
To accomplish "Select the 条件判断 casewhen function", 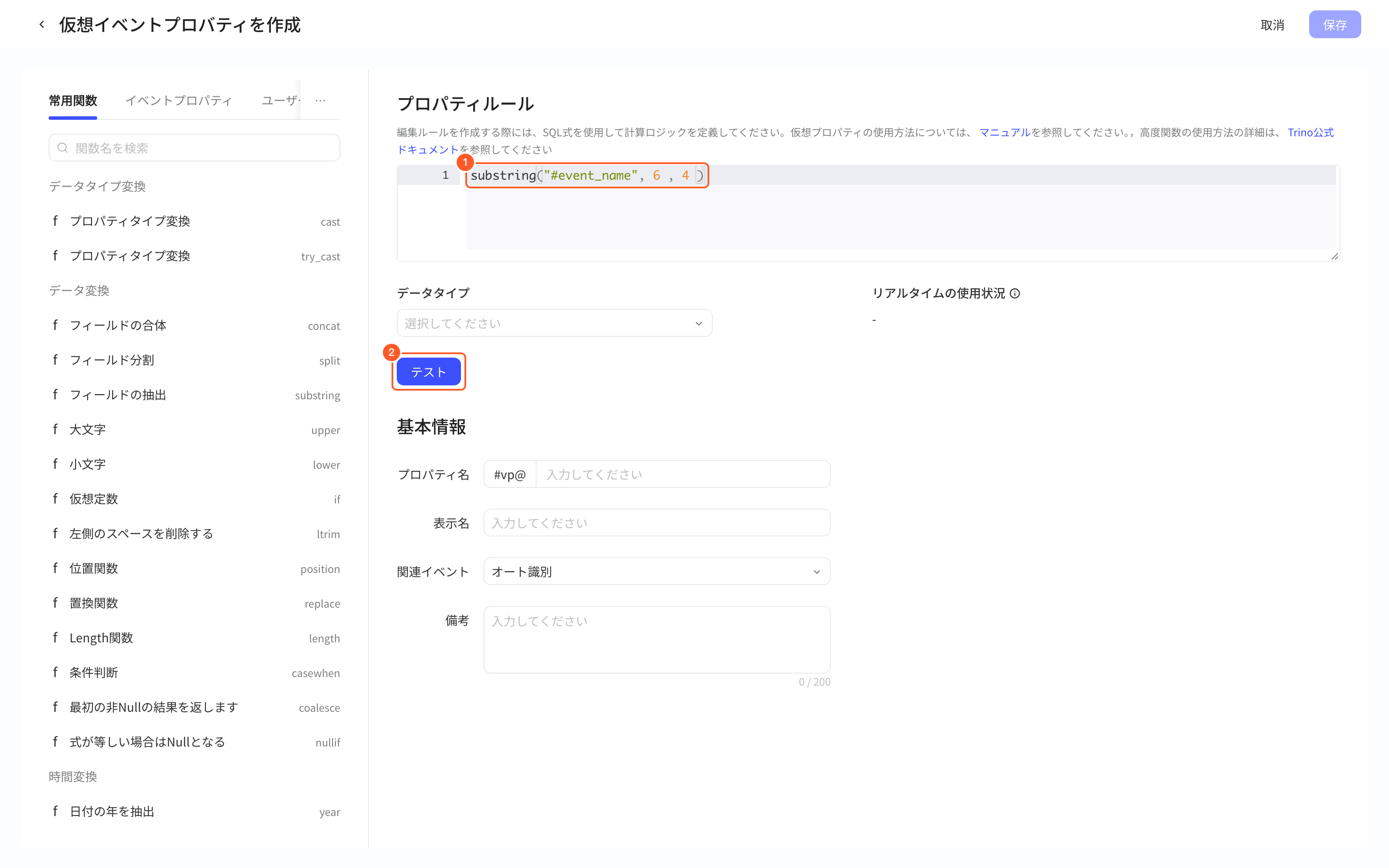I will 194,673.
